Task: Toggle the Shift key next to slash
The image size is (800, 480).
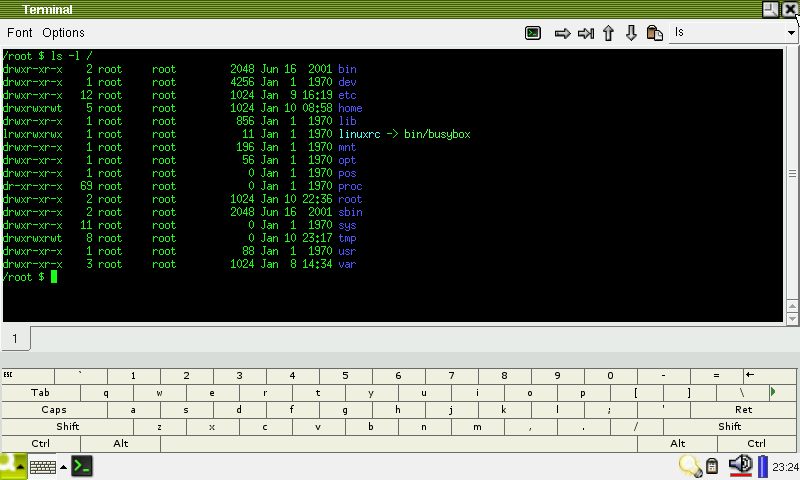Action: pyautogui.click(x=730, y=426)
